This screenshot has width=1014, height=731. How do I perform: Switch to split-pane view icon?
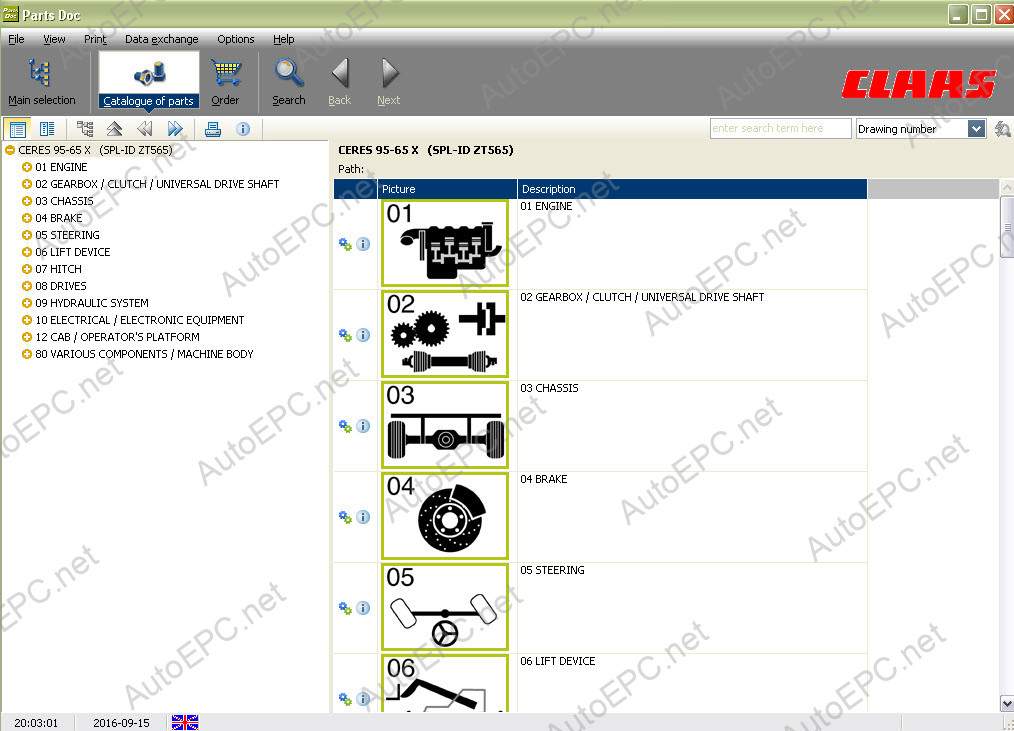pyautogui.click(x=47, y=129)
